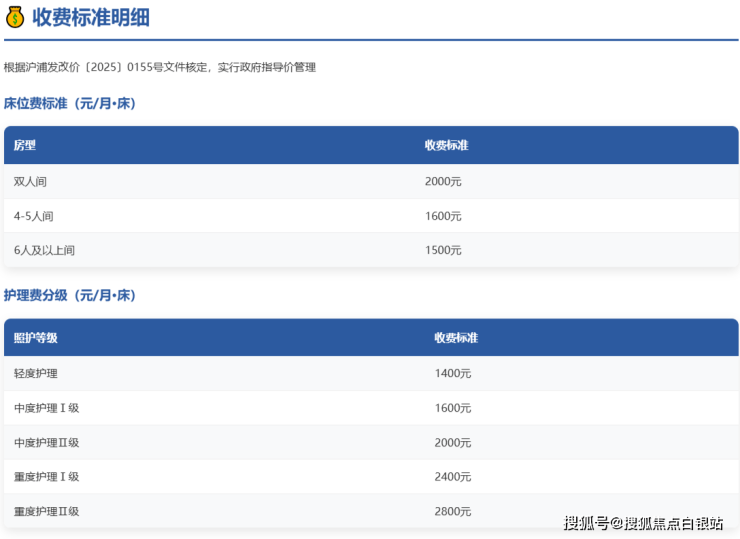Click the 照护等级 column header
Viewport: 740px width, 539px height.
(x=36, y=338)
